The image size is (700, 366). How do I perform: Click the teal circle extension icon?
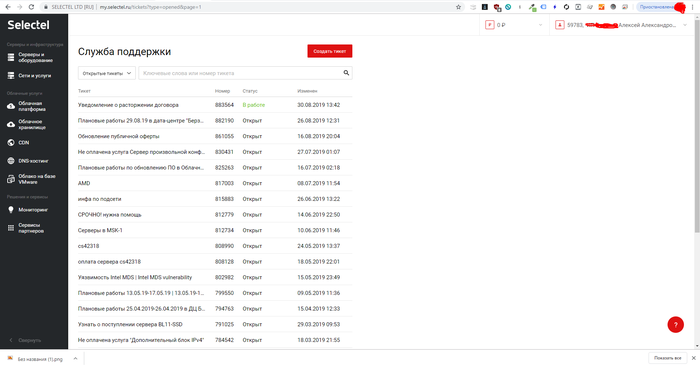point(508,7)
